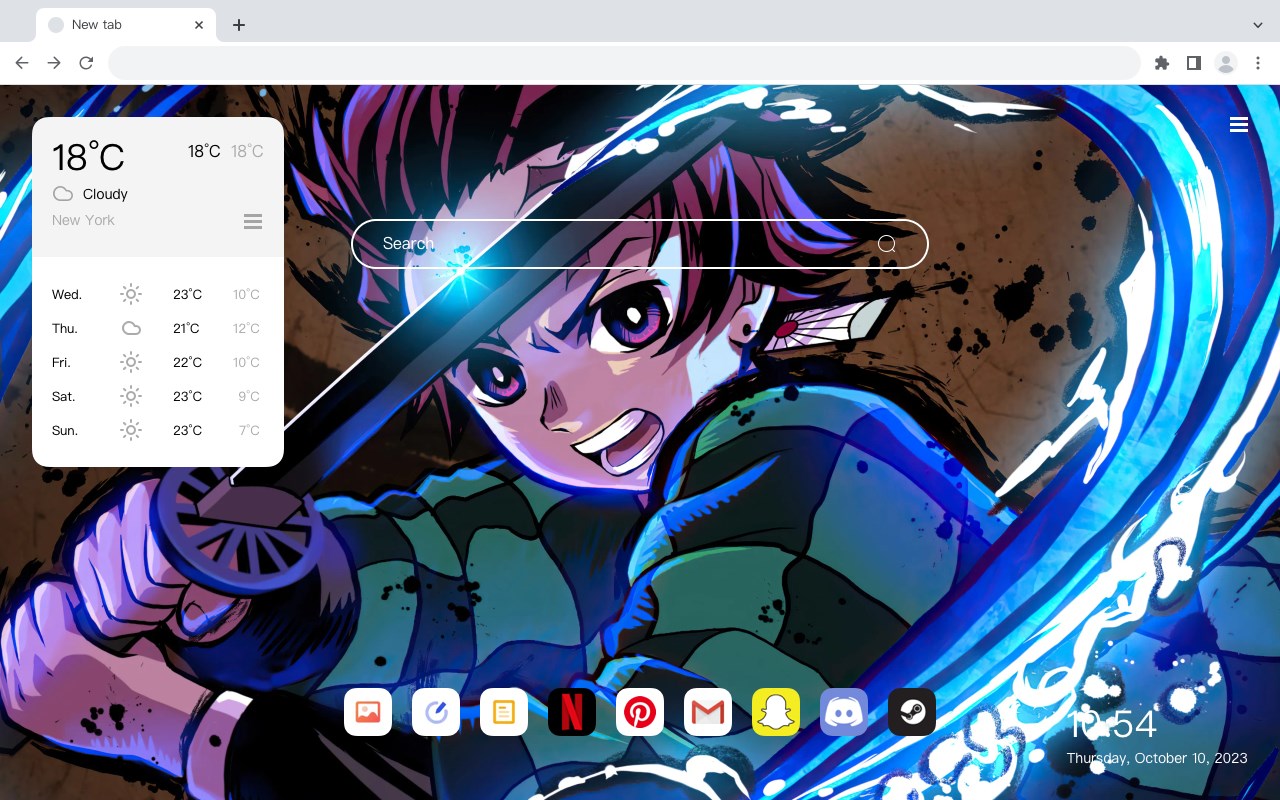Reload the current page
1280x800 pixels.
point(86,63)
